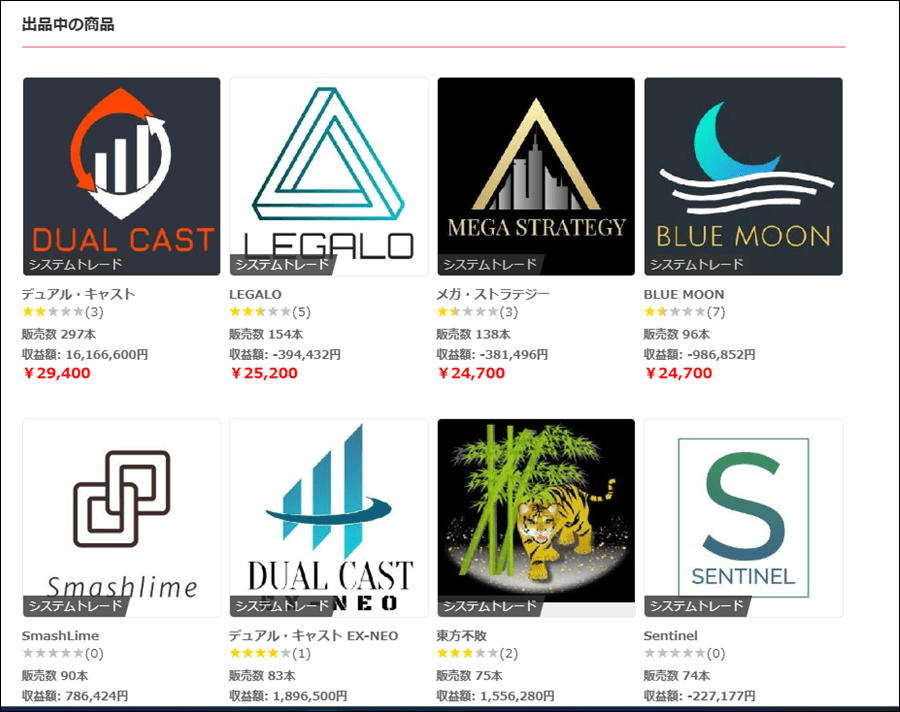
Task: Click the ¥29,400 price
Action: 56,373
